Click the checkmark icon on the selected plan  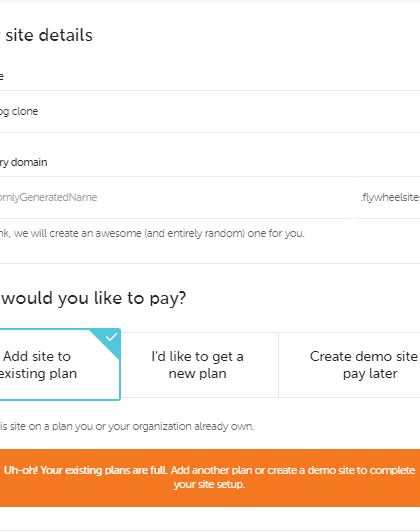pos(111,337)
